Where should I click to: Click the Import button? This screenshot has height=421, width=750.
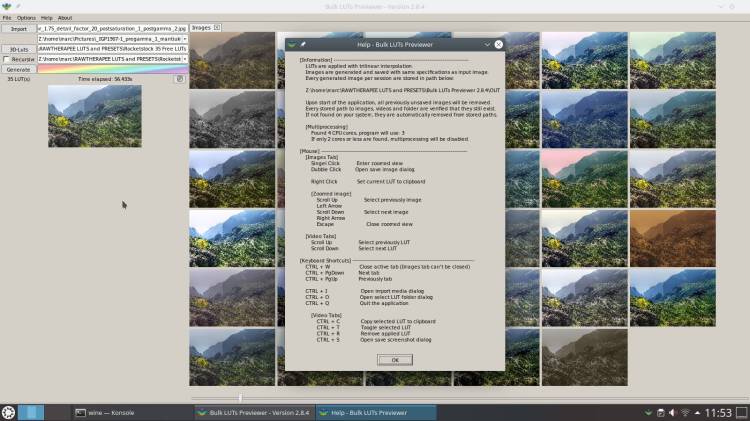(19, 29)
